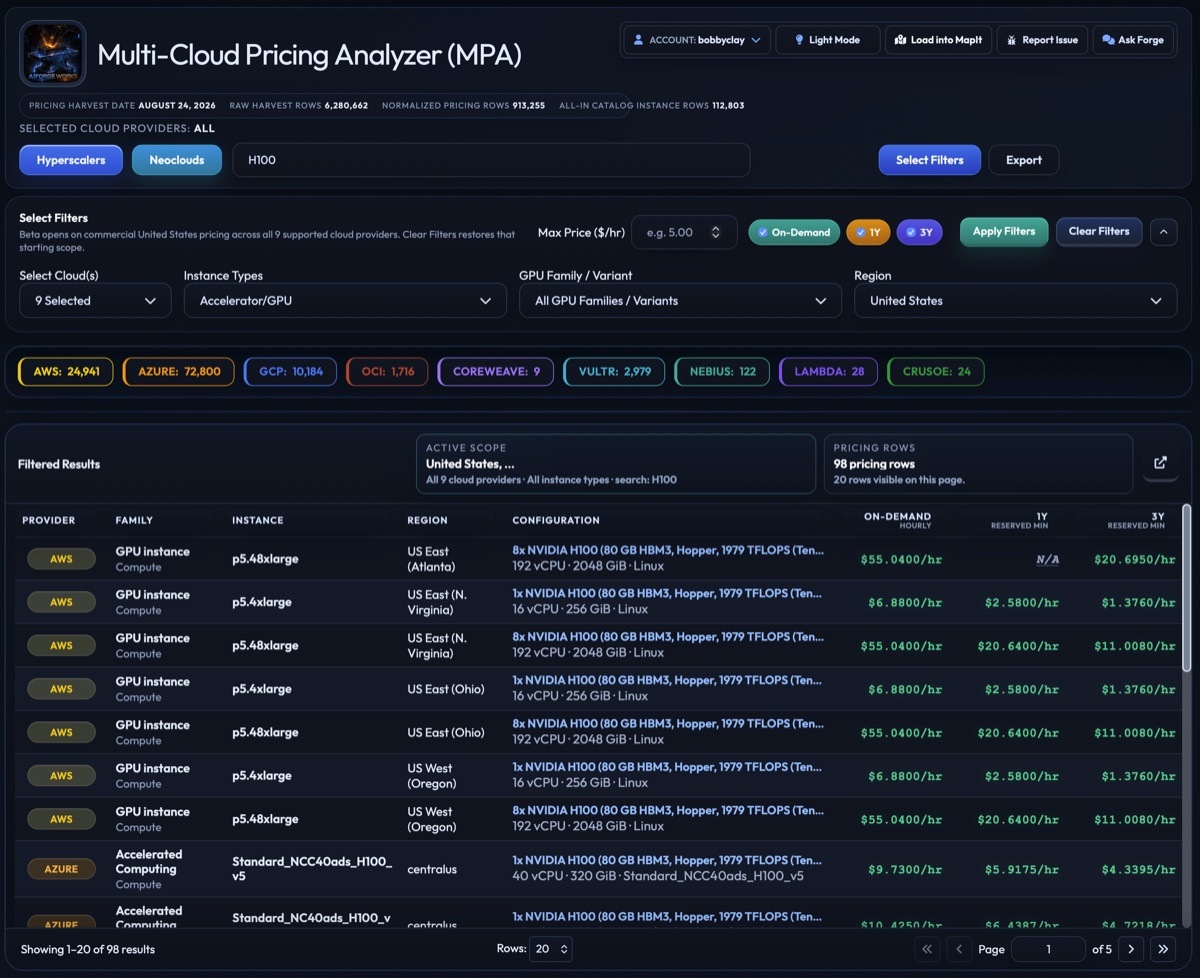Sort by ON-DEMAND hourly column header
Image resolution: width=1200 pixels, height=978 pixels.
[897, 520]
